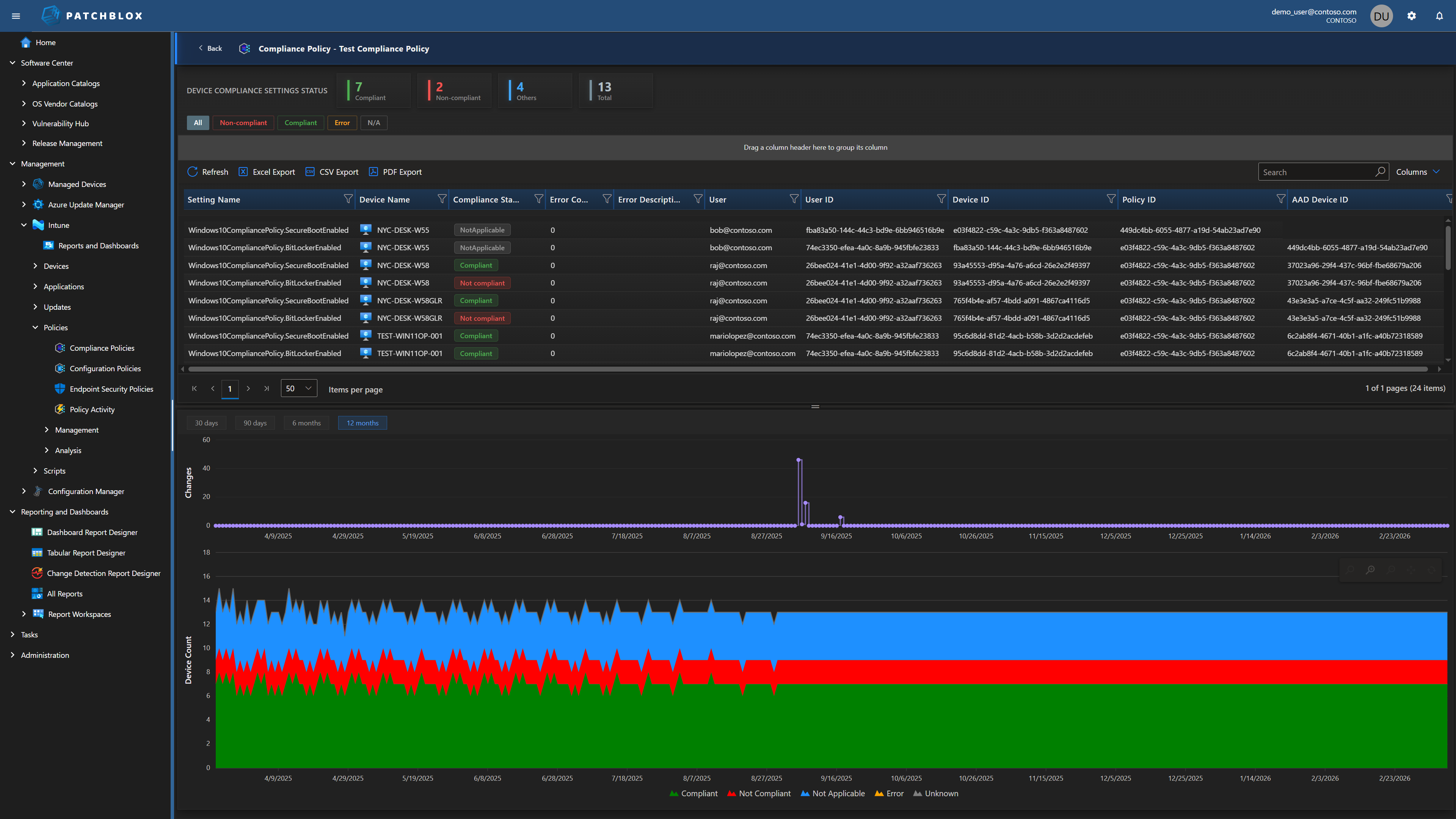1456x819 pixels.
Task: Click the hamburger menu icon
Action: 16,16
